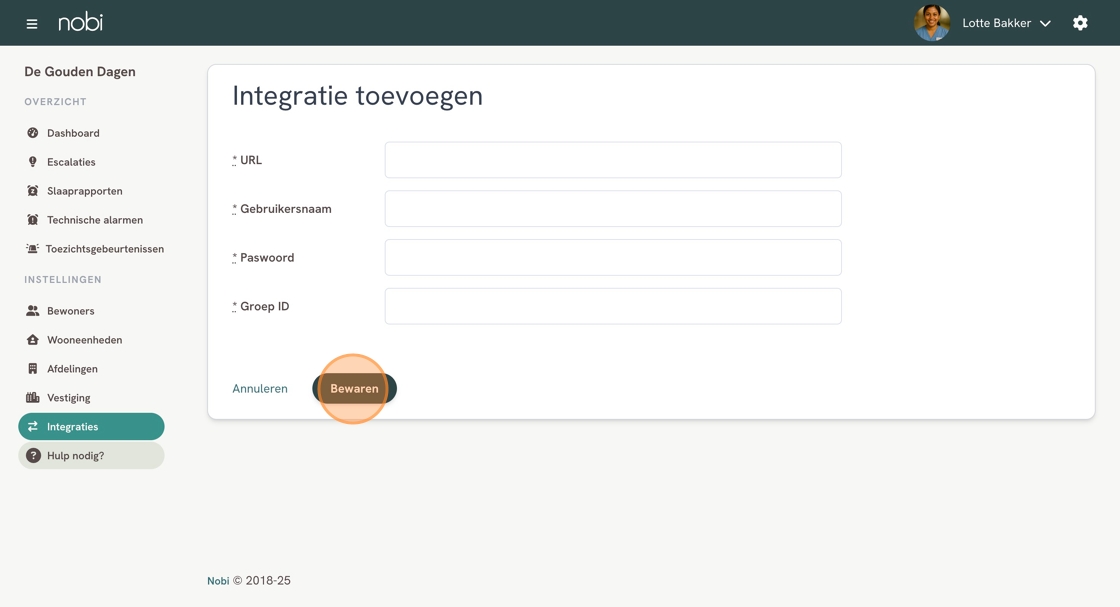The image size is (1120, 607).
Task: Click the Escalaties lightbulb icon
Action: pos(33,162)
